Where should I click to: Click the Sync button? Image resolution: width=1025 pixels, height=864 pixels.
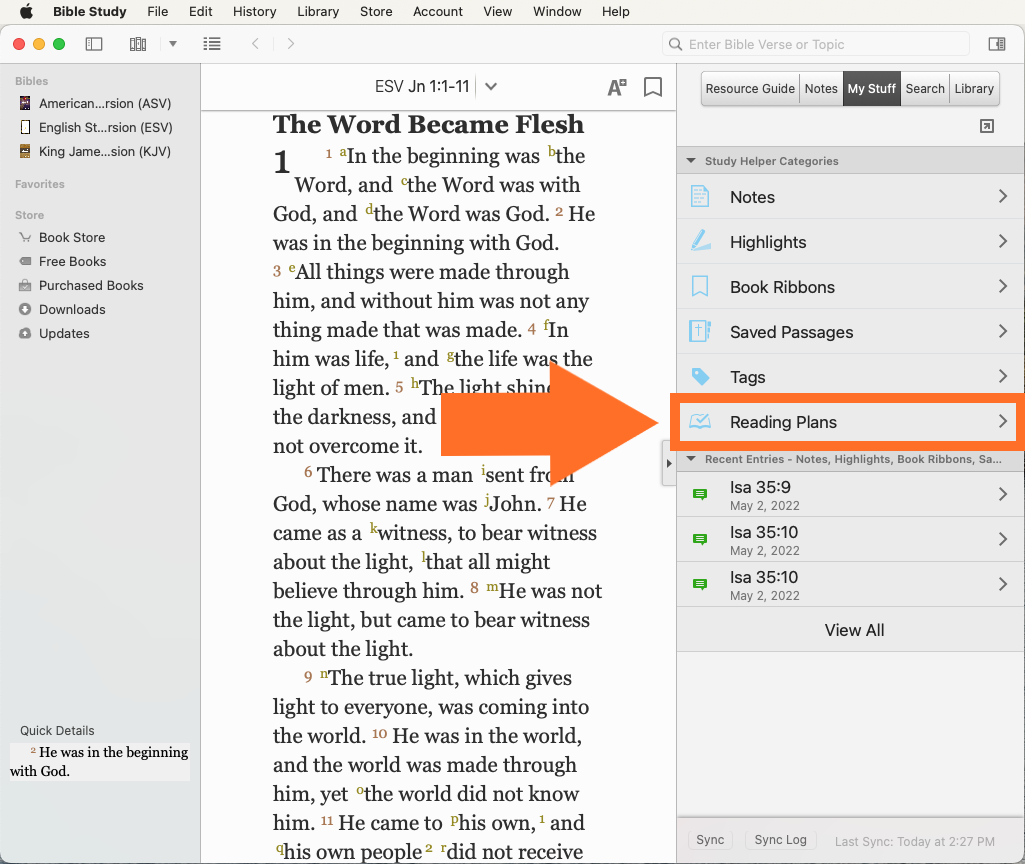pos(710,840)
